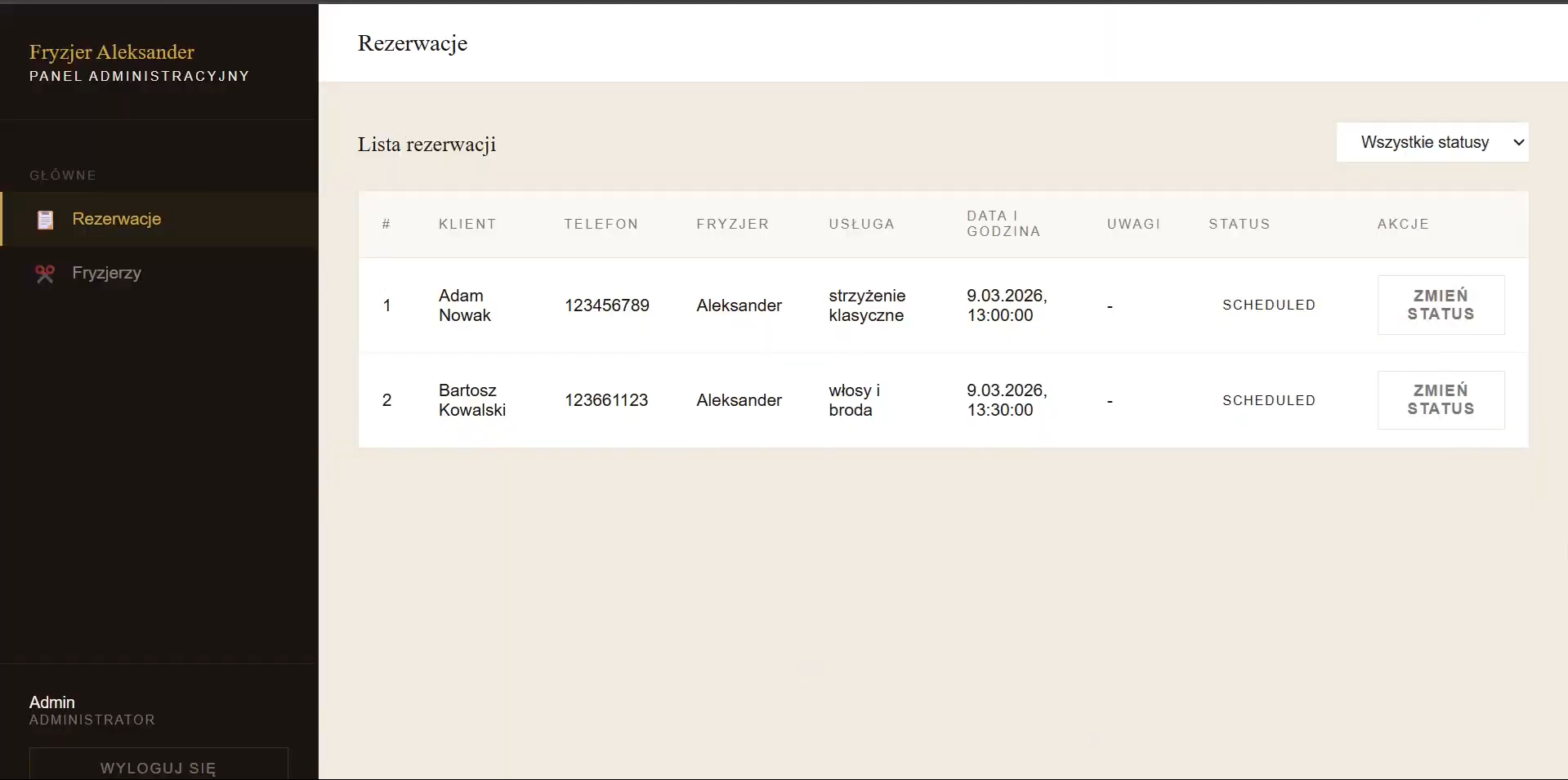Open the Wszystkie statusy filter dropdown

1432,142
